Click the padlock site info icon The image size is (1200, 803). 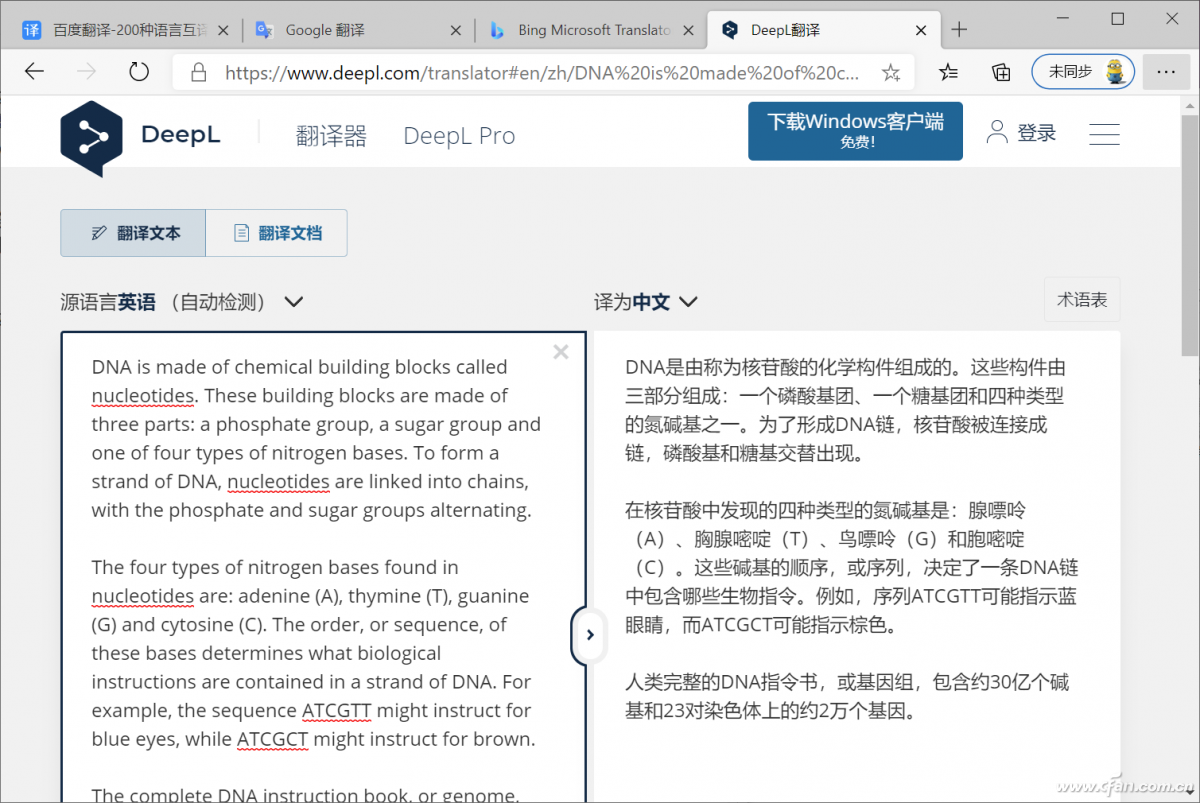[199, 72]
